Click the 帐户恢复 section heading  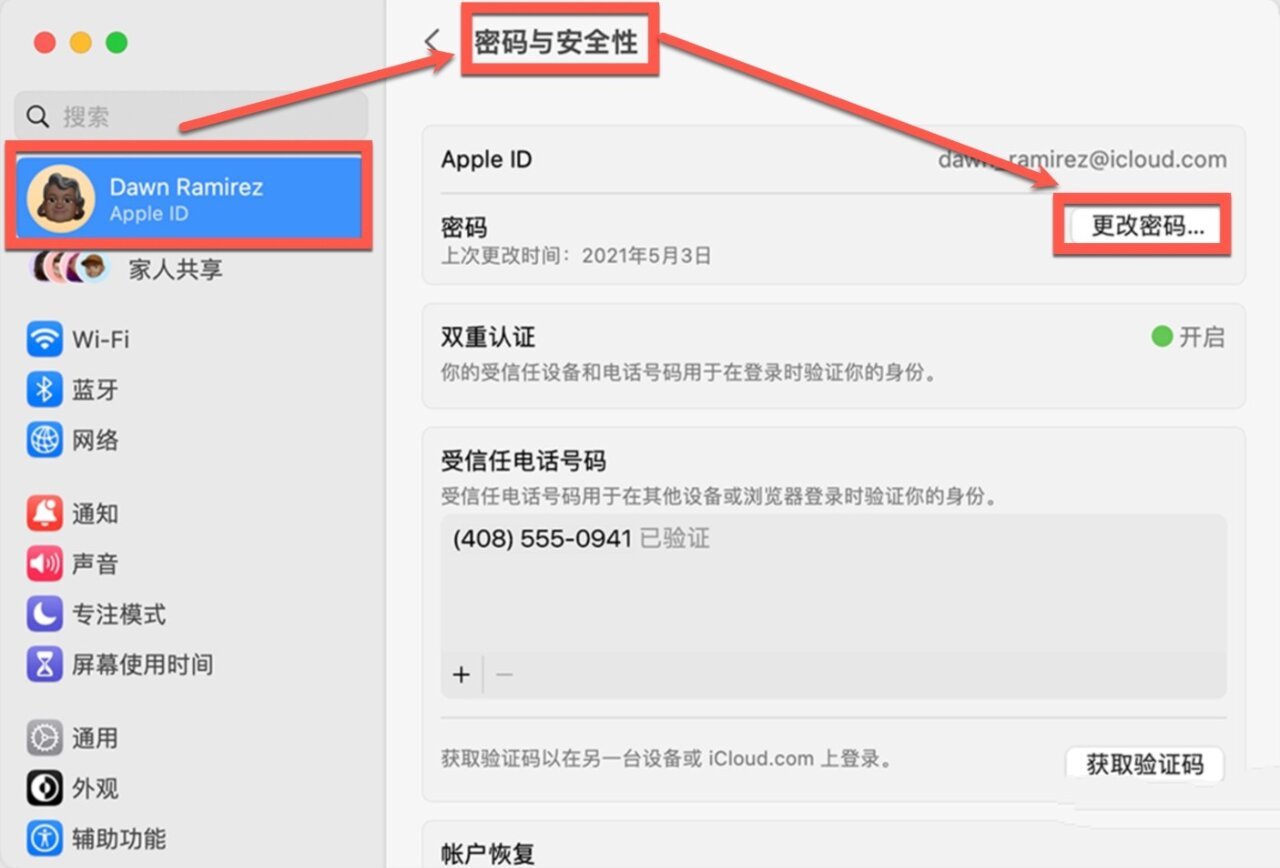tap(488, 853)
